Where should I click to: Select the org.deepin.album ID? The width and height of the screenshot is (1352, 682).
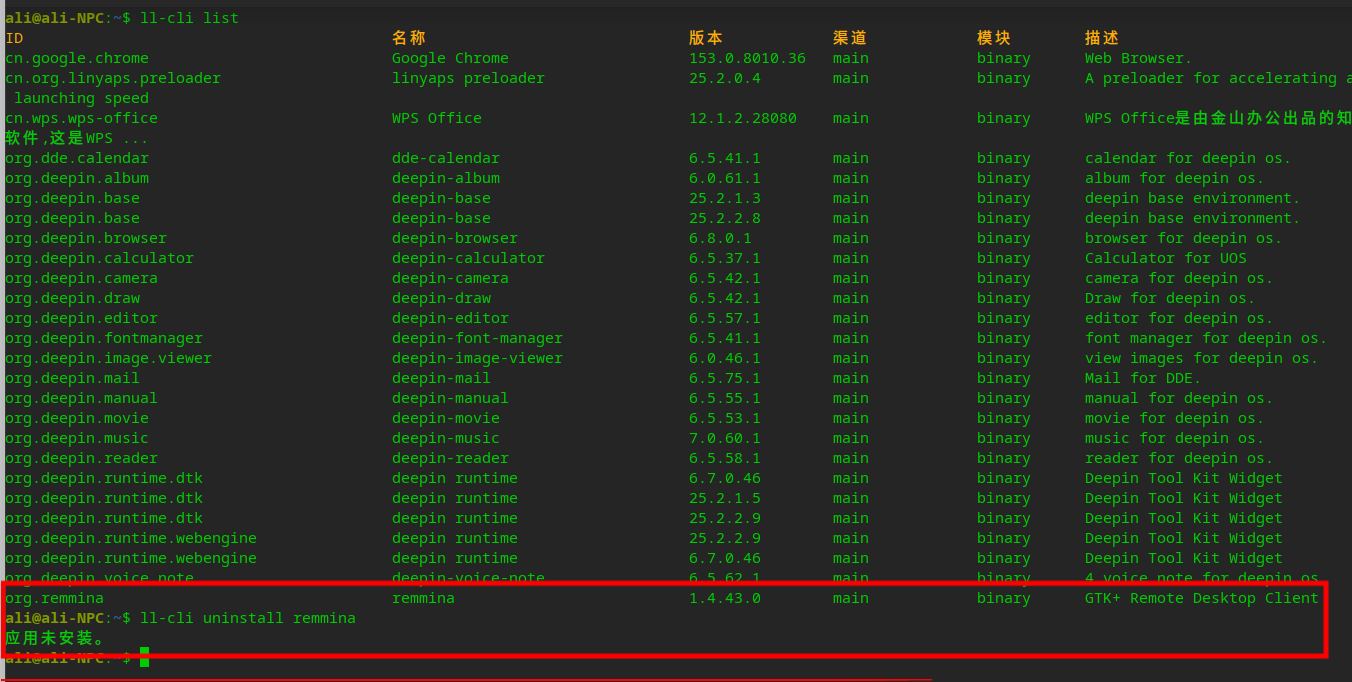pyautogui.click(x=77, y=178)
